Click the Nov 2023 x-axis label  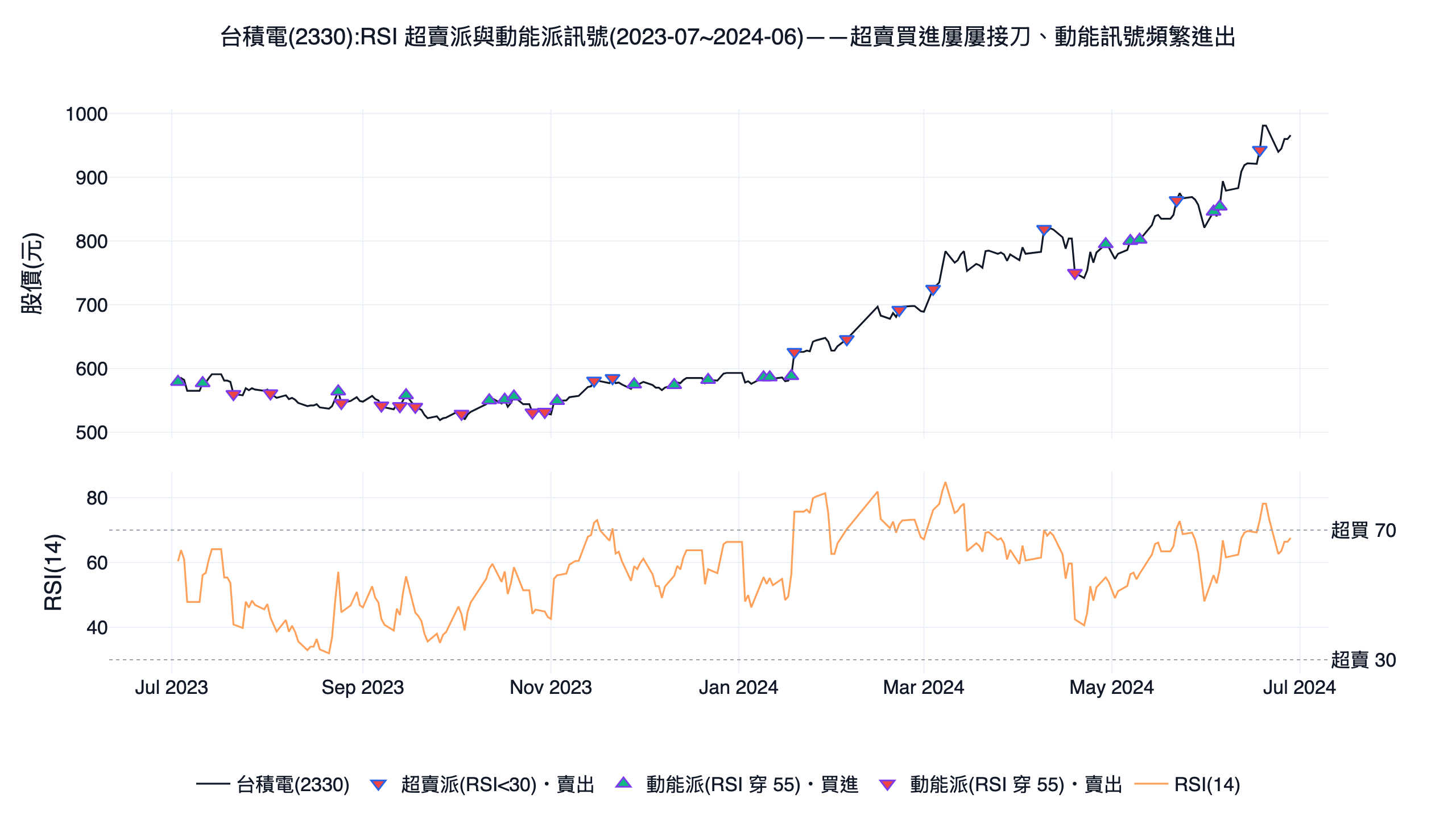tap(551, 687)
